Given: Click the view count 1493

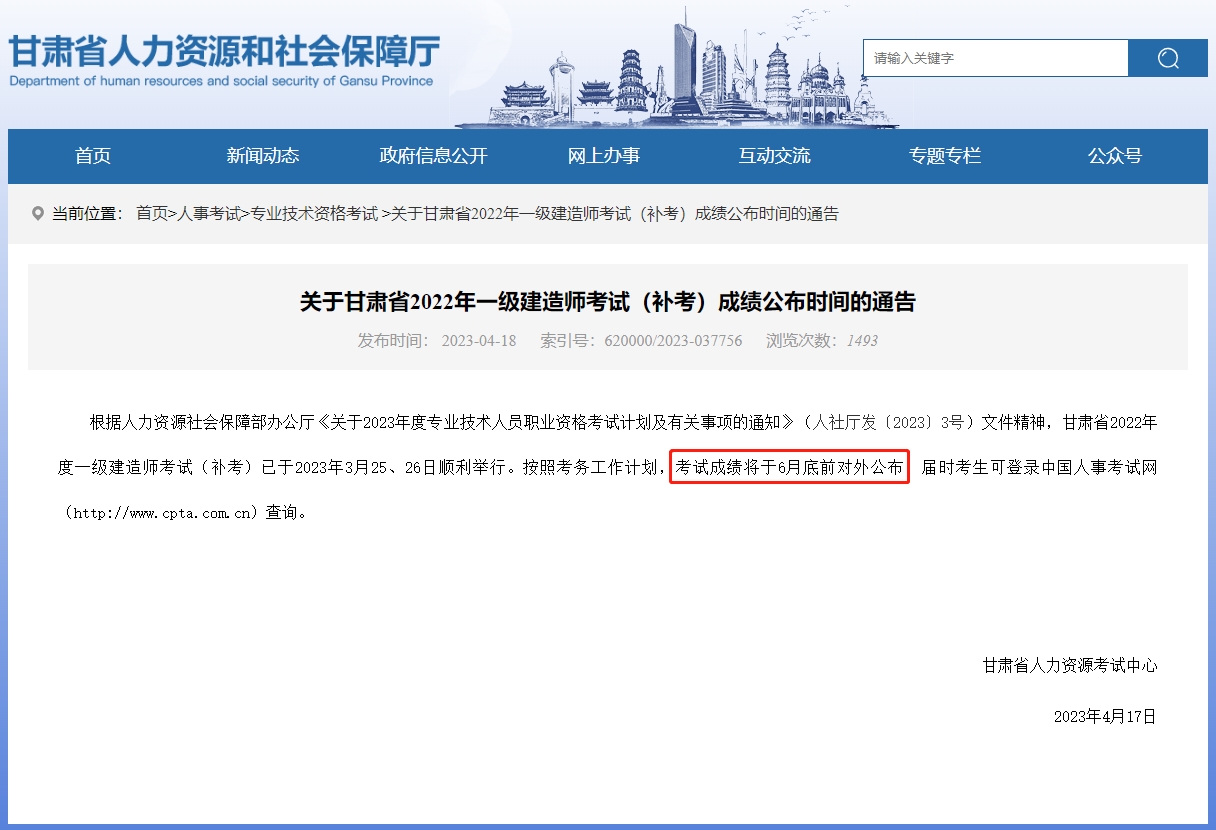Looking at the screenshot, I should pos(862,341).
